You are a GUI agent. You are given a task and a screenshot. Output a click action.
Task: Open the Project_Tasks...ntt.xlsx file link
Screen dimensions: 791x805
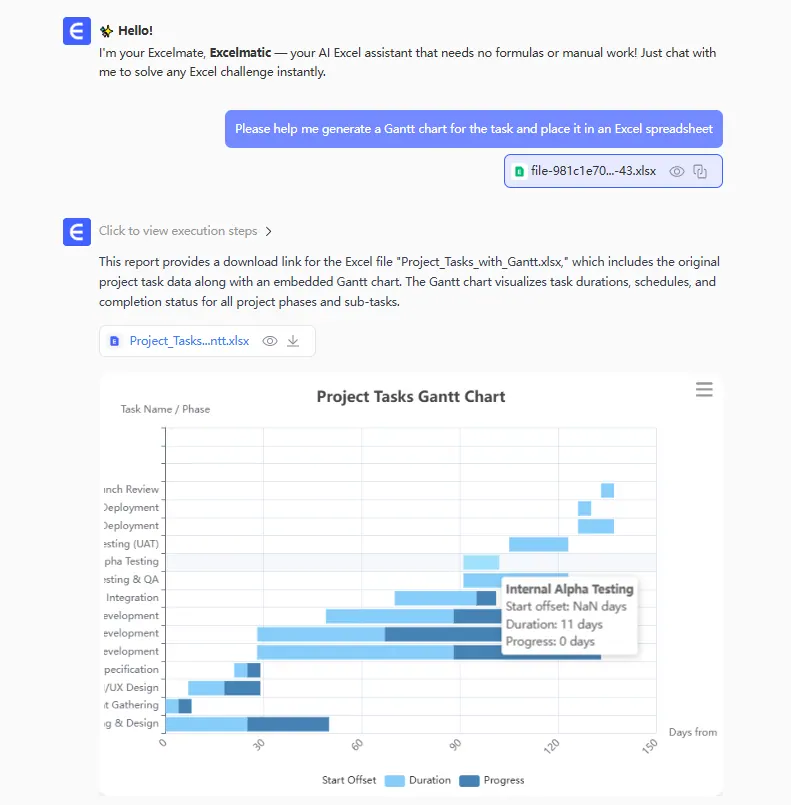coord(189,341)
